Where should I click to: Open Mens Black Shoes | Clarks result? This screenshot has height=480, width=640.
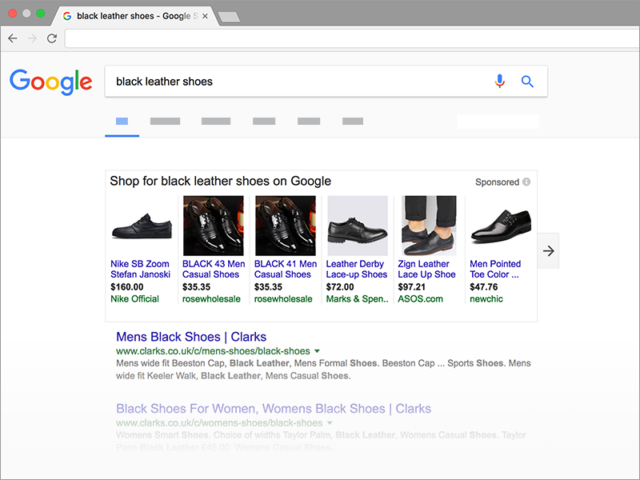(x=191, y=337)
